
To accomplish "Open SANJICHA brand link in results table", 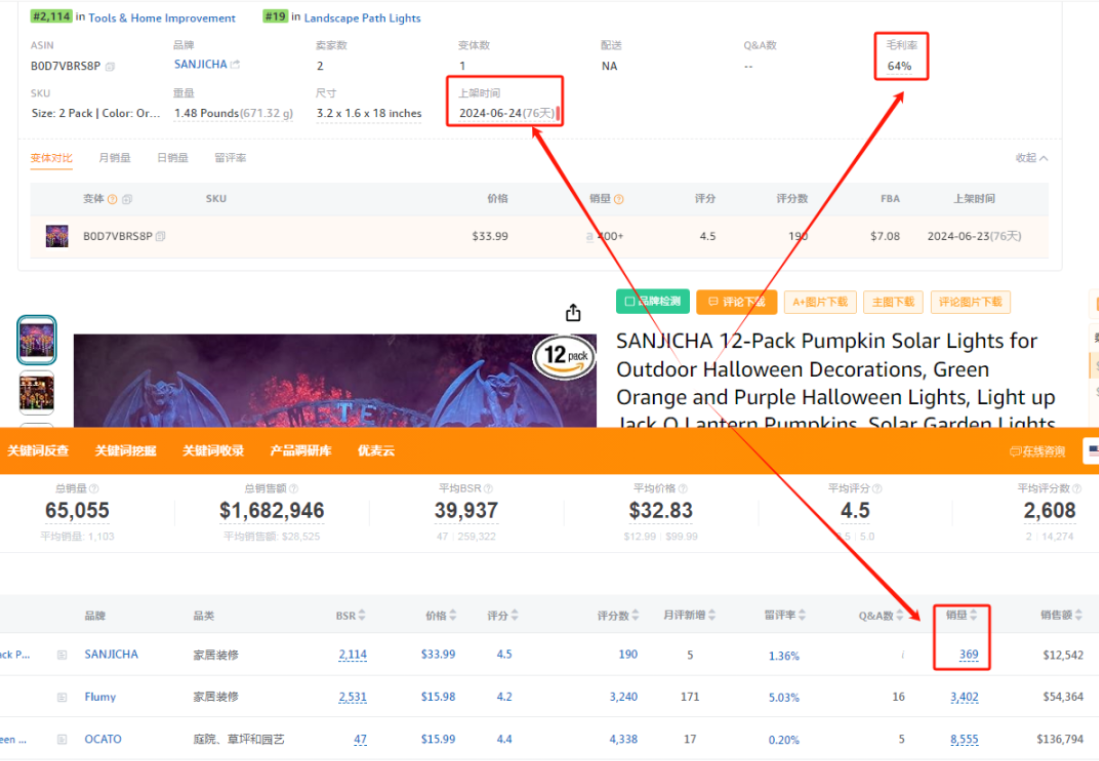I will 111,654.
